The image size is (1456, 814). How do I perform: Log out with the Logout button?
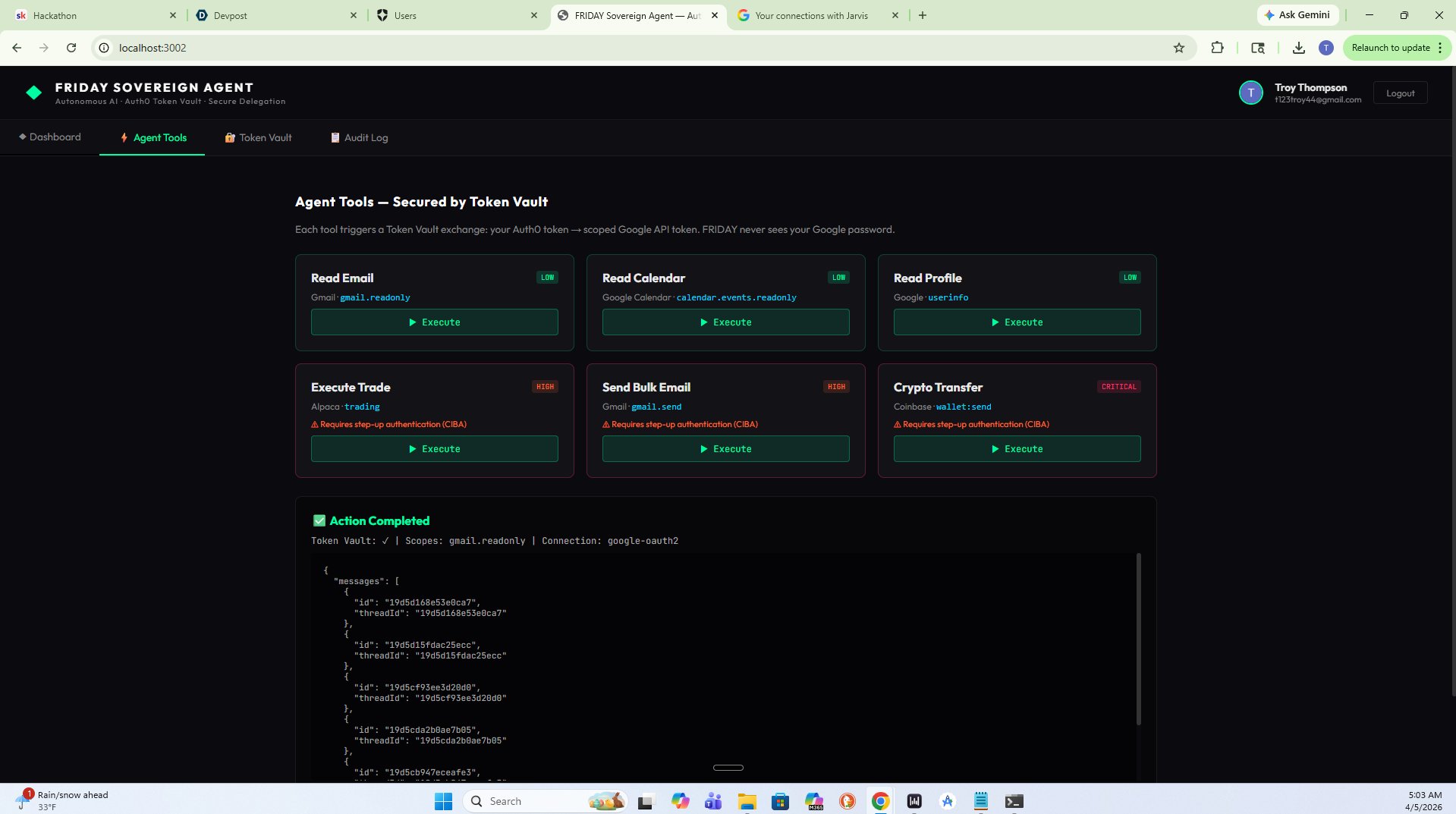[x=1401, y=93]
